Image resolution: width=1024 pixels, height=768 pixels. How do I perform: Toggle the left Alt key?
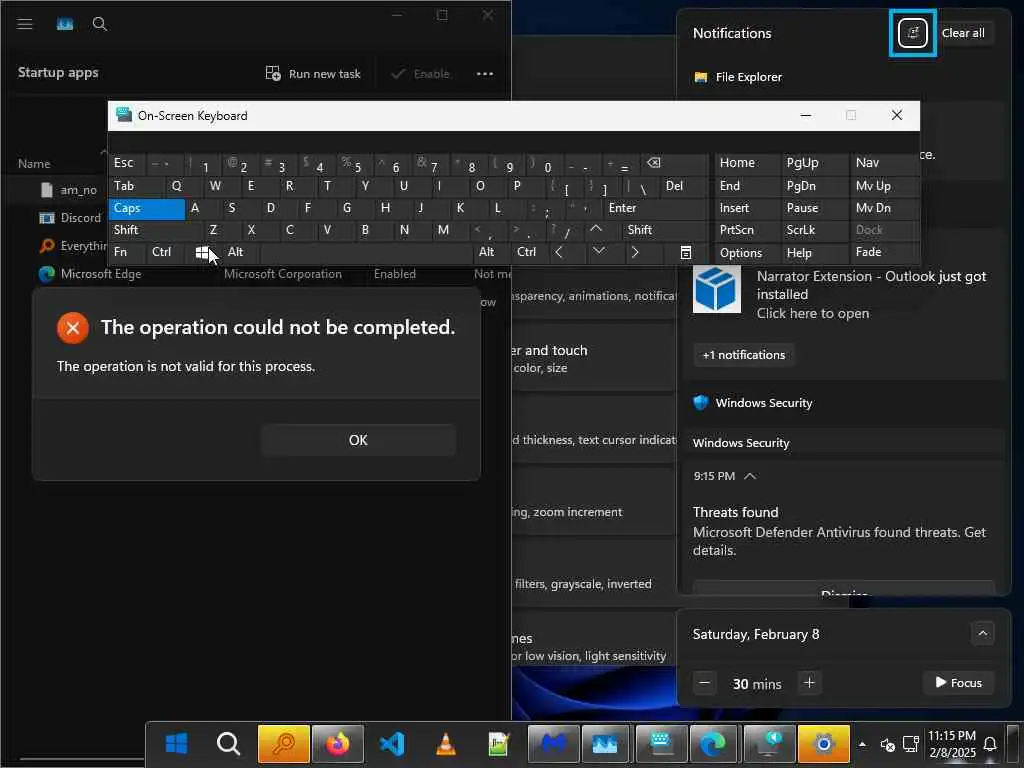pyautogui.click(x=240, y=252)
